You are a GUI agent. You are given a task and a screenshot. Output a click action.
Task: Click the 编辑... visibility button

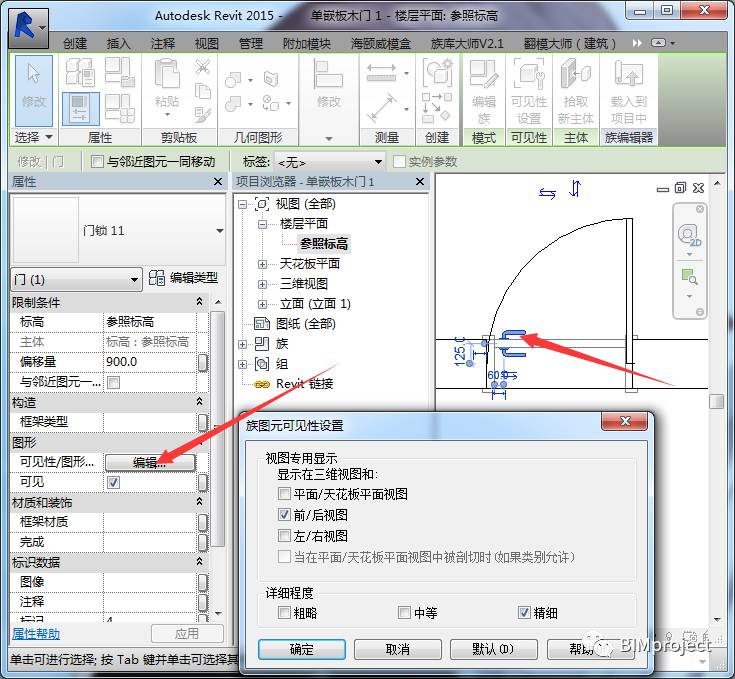point(150,463)
